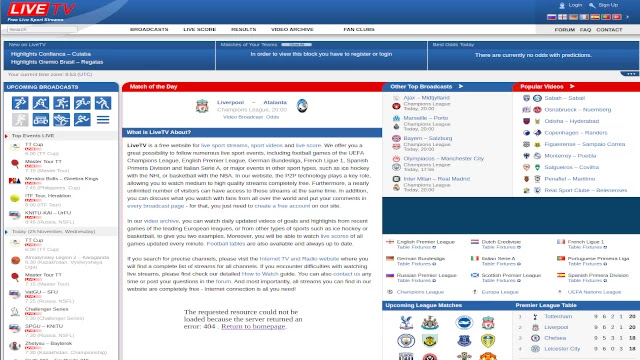The width and height of the screenshot is (640, 360).
Task: Click the Sign Up link
Action: coord(608,5)
